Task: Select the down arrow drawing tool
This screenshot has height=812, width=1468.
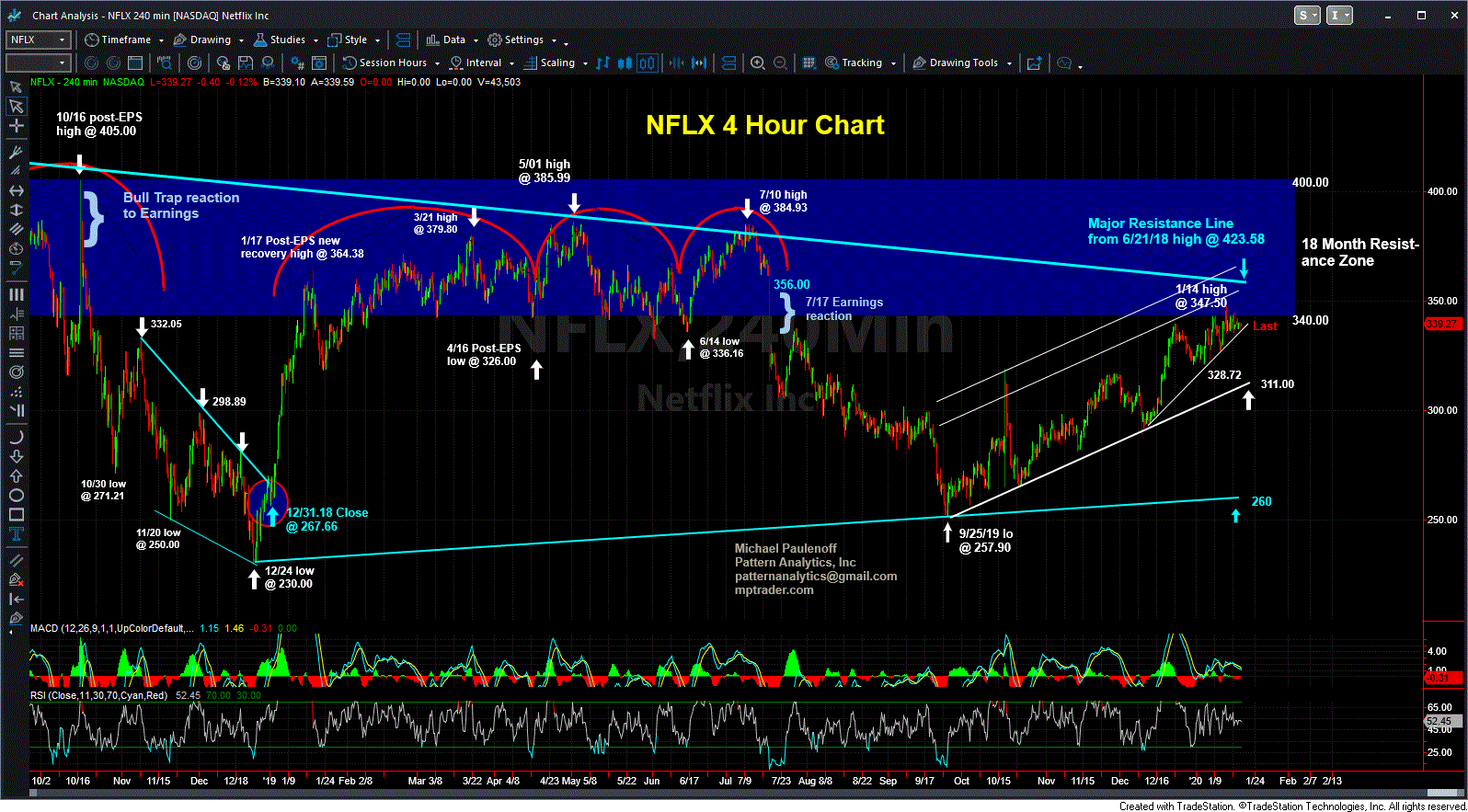Action: pos(16,457)
